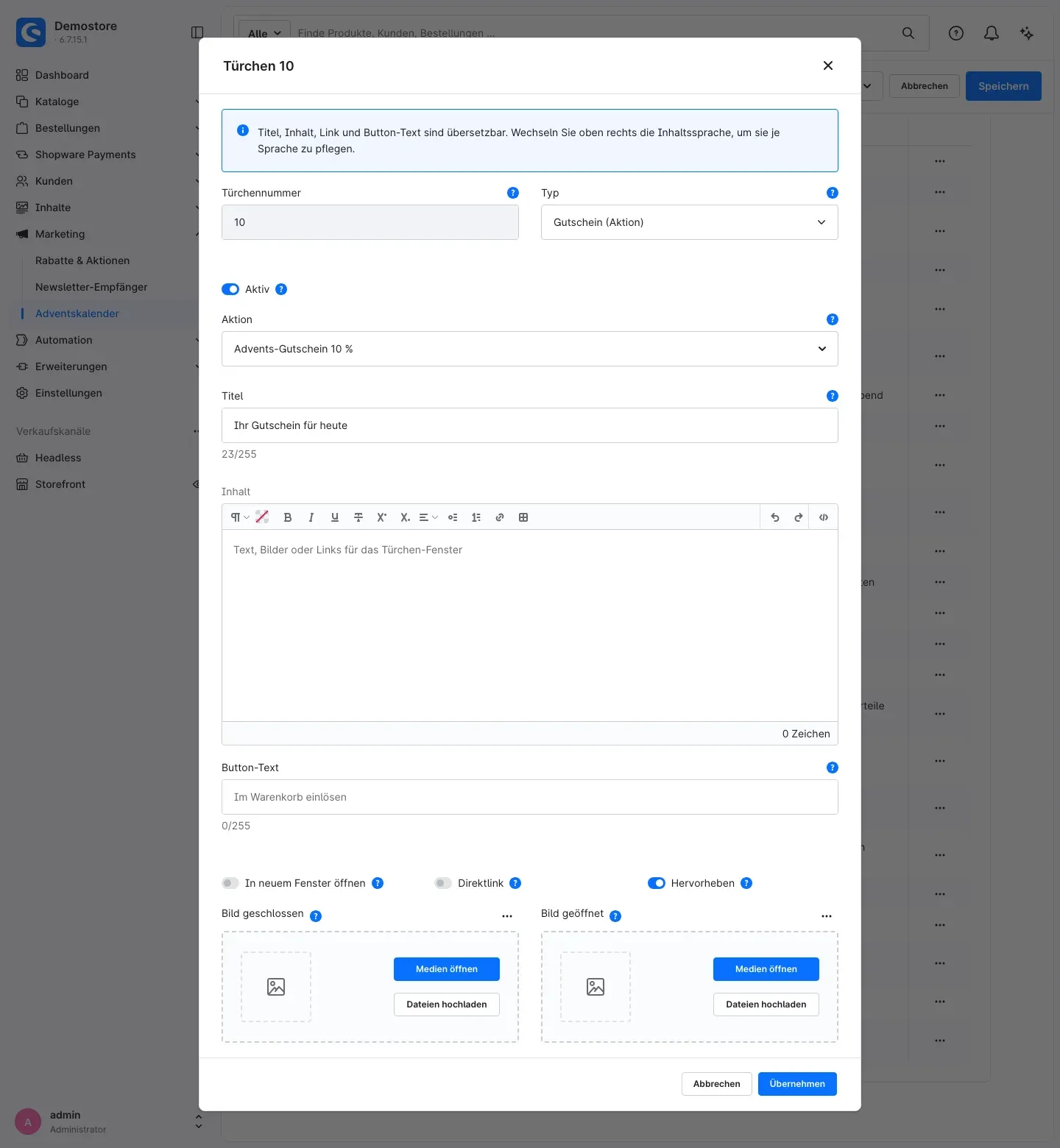Click Abbrechen in the dialog footer
This screenshot has height=1148, width=1060.
(x=717, y=1084)
